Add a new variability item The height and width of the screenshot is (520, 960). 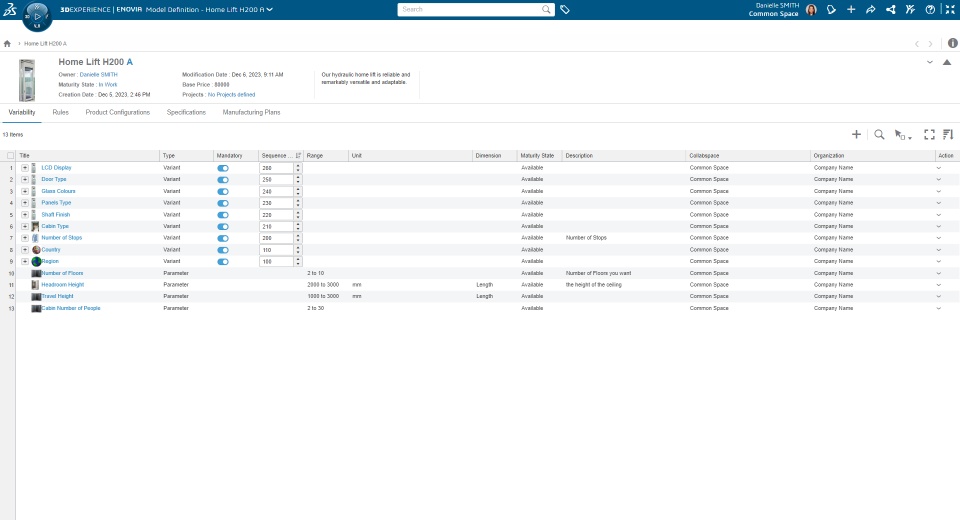pyautogui.click(x=856, y=135)
